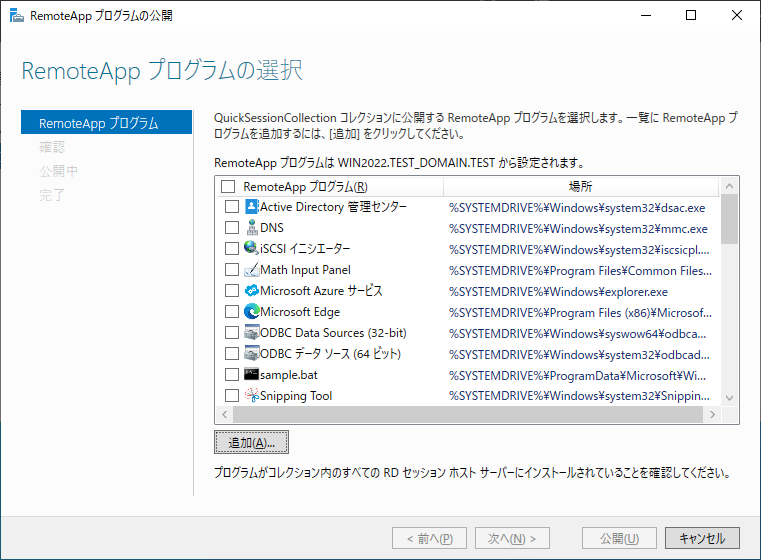The image size is (761, 560).
Task: Click the vertical scrollbar up arrow
Action: tap(729, 186)
